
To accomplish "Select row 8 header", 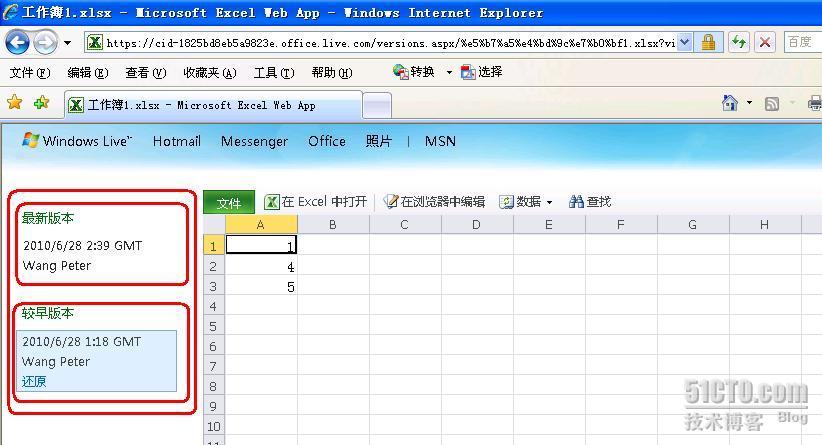I will 214,385.
